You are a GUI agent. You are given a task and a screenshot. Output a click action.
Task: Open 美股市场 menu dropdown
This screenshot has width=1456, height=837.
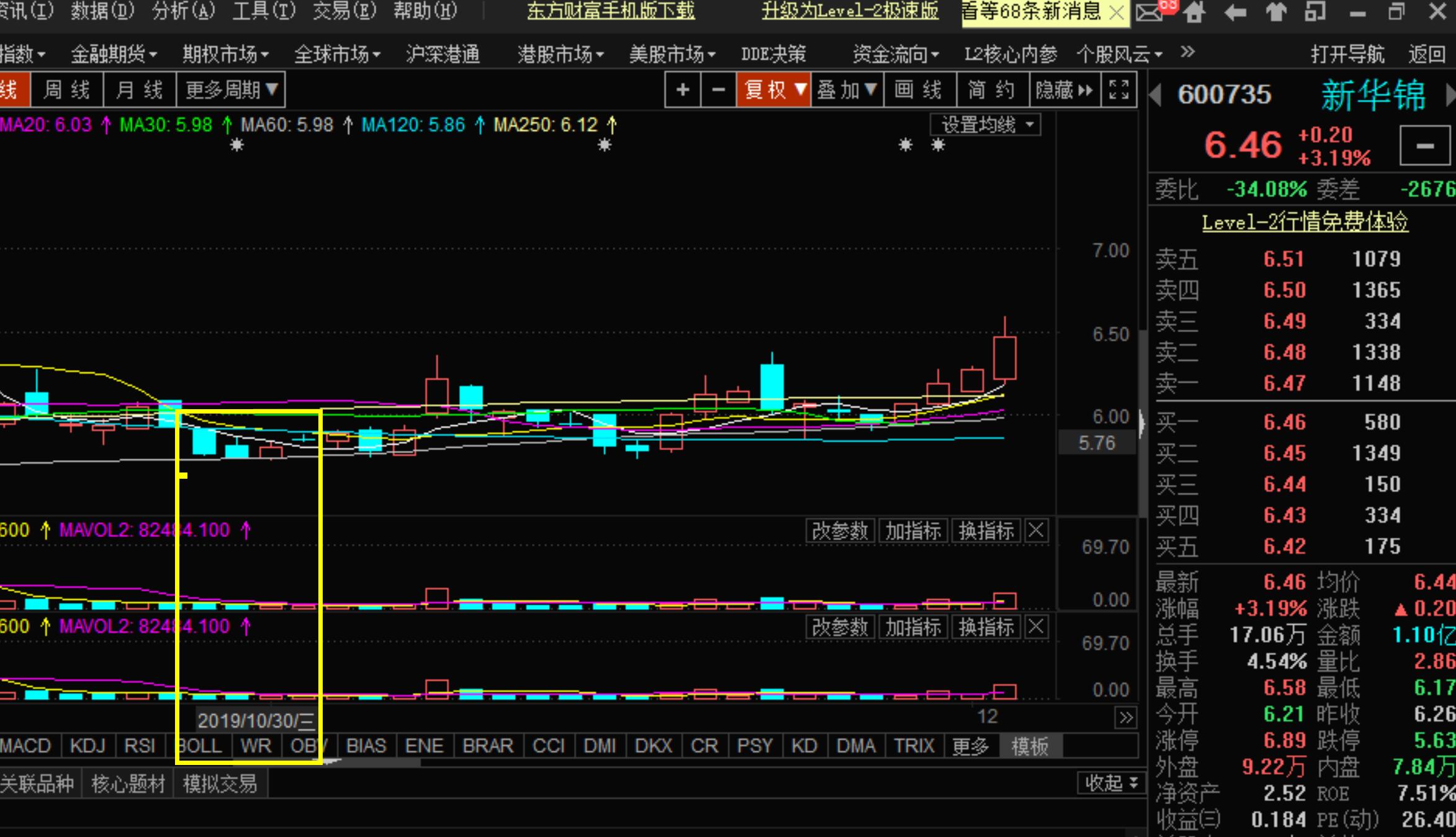pyautogui.click(x=672, y=55)
